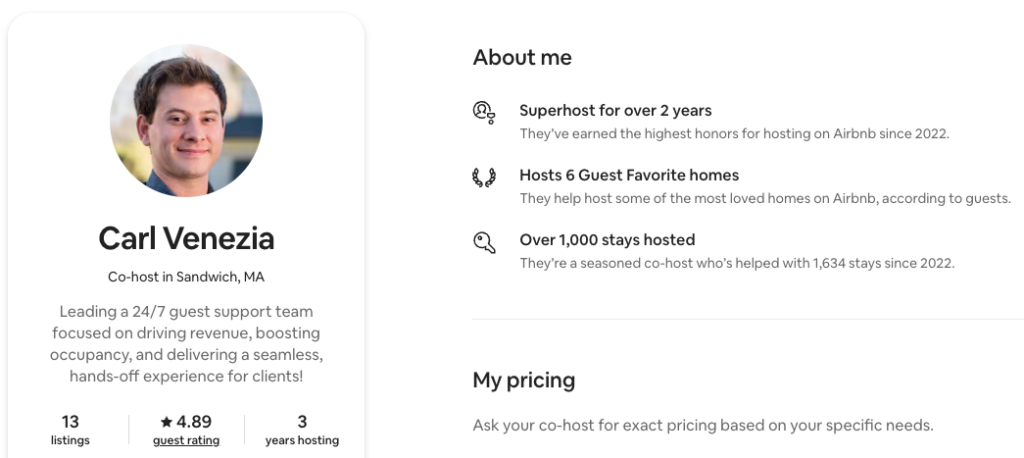
Task: Click "Over 1,000 stays hosted" title
Action: tap(607, 240)
